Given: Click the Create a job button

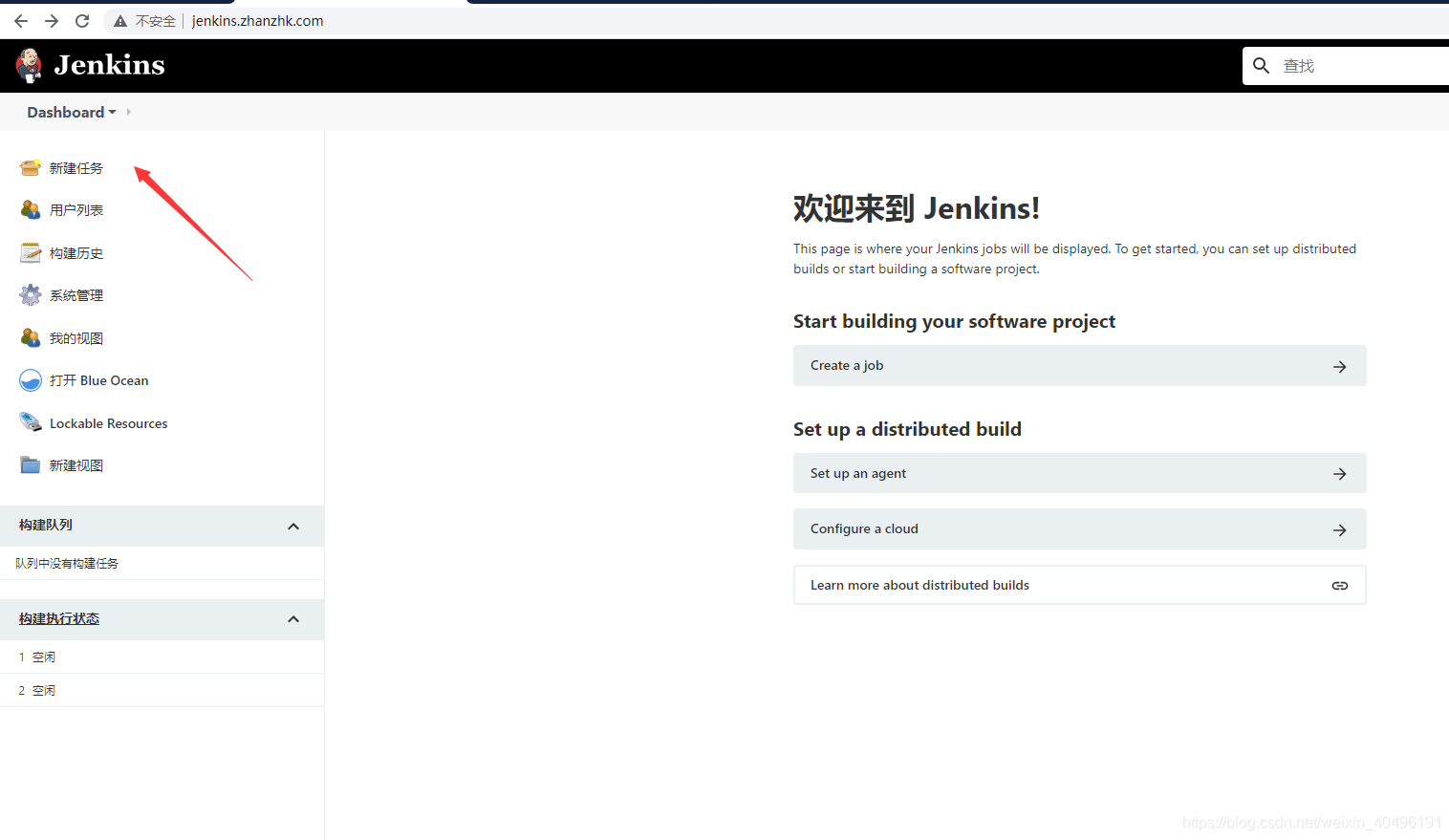Looking at the screenshot, I should [1080, 365].
